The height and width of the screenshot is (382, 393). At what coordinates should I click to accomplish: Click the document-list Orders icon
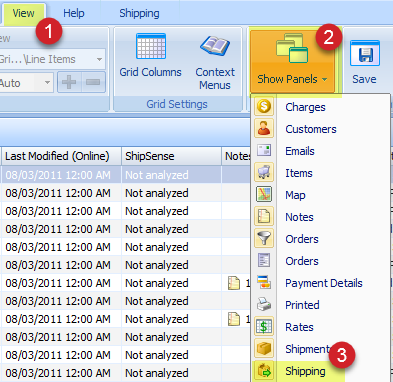click(x=264, y=260)
